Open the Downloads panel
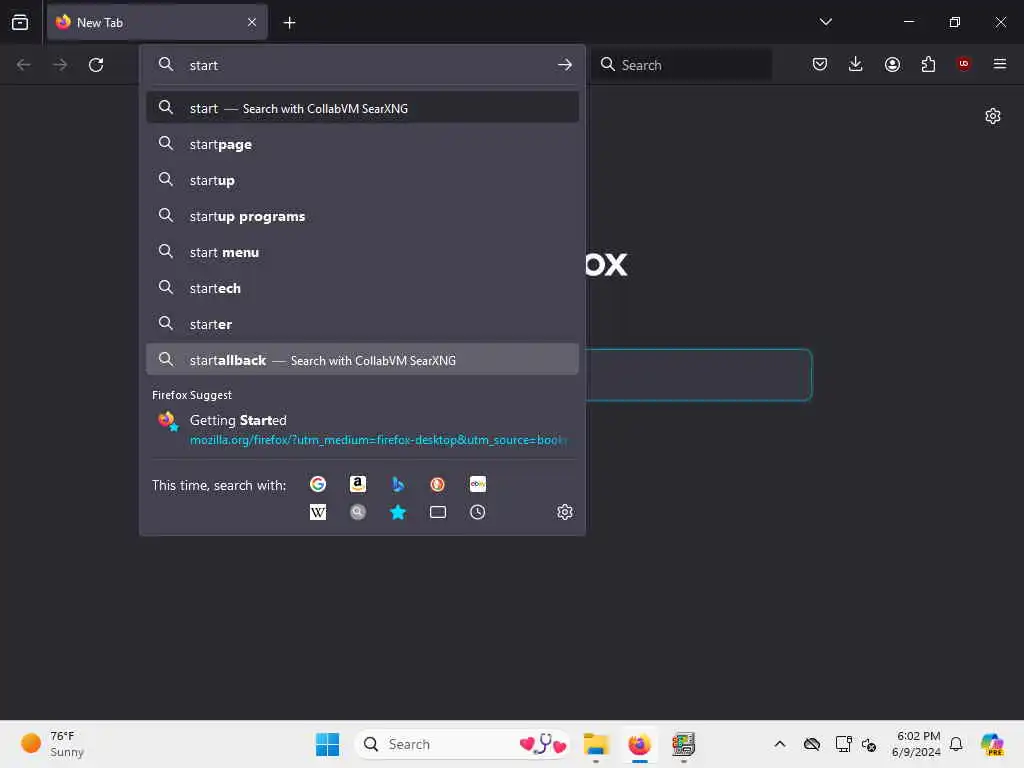Image resolution: width=1024 pixels, height=768 pixels. (856, 64)
